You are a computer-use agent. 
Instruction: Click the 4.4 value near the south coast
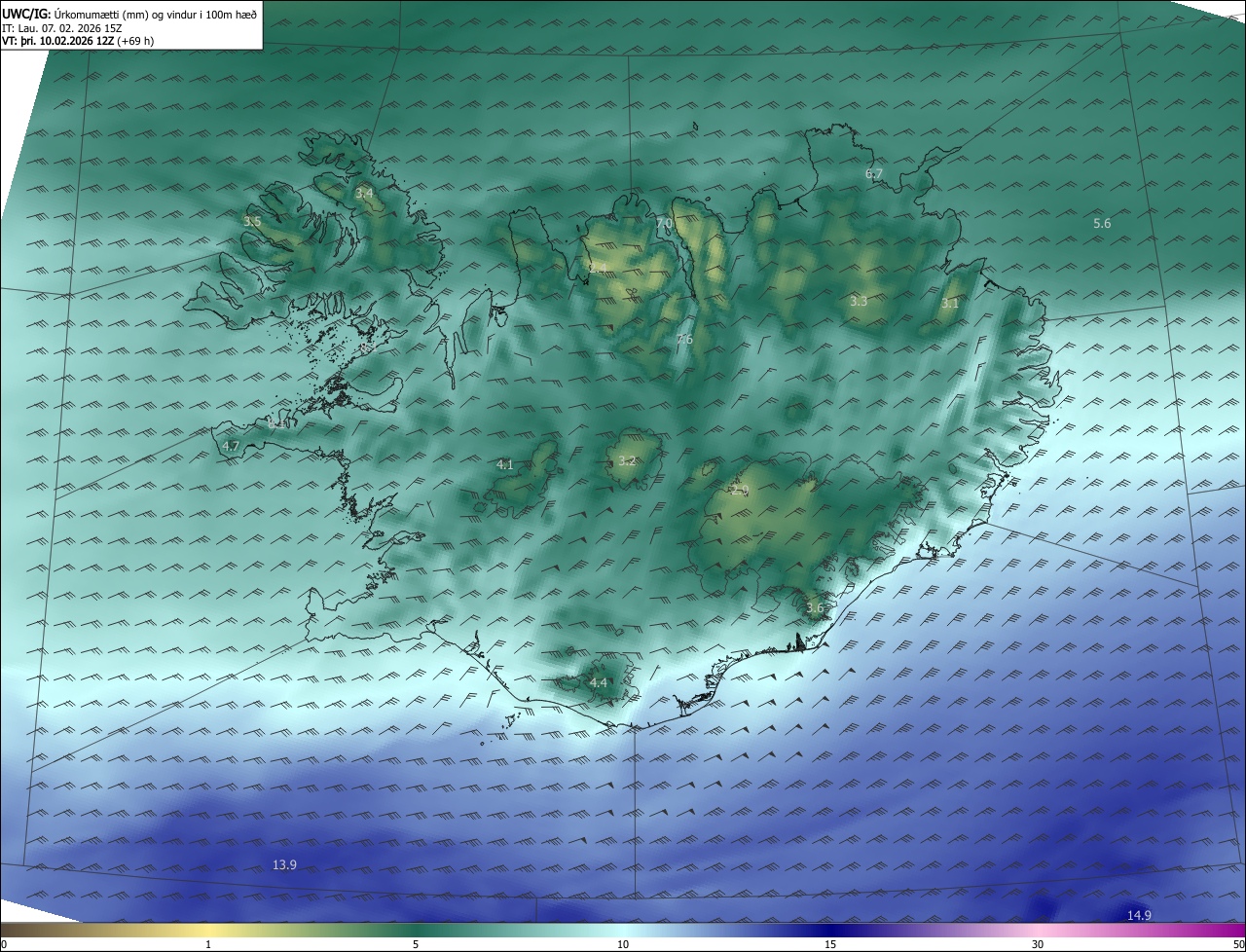(598, 683)
